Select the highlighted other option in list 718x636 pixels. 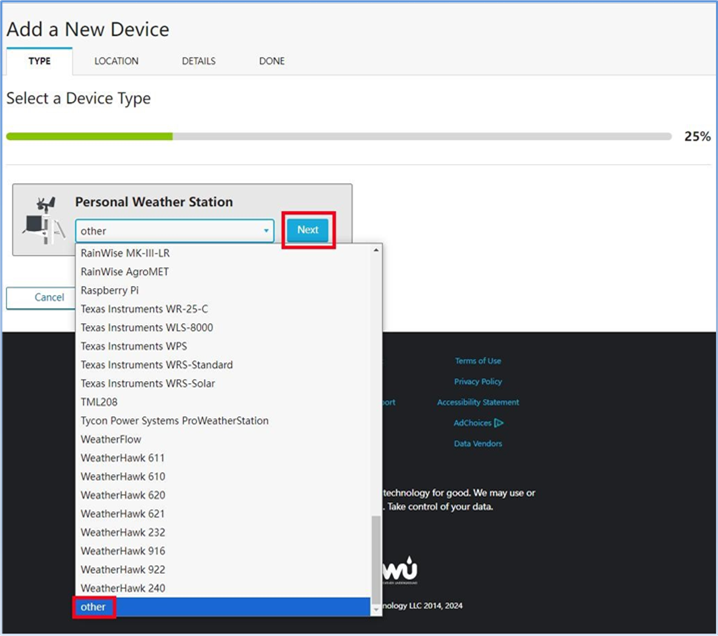[223, 607]
